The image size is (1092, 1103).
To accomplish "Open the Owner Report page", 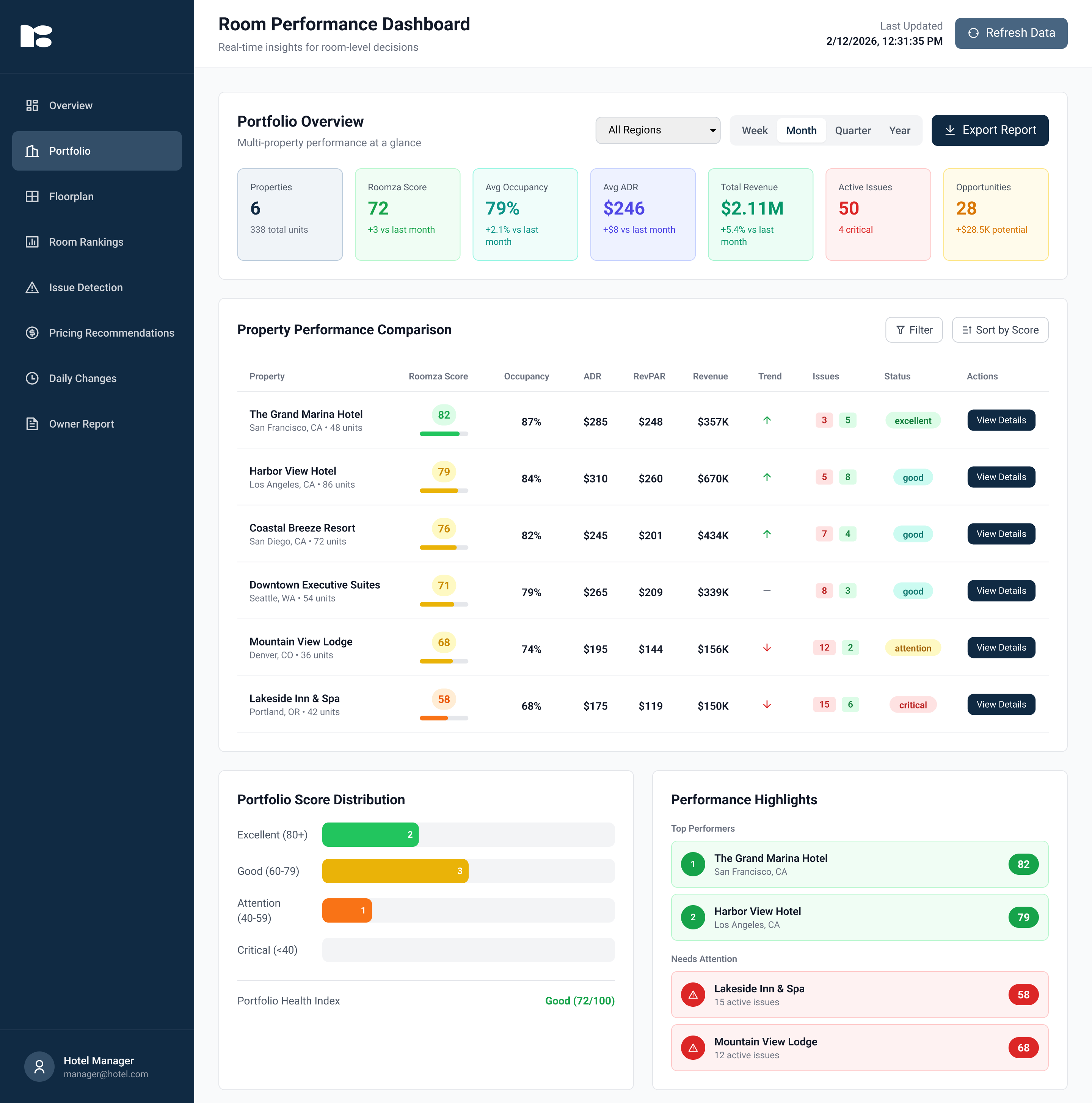I will (x=82, y=424).
